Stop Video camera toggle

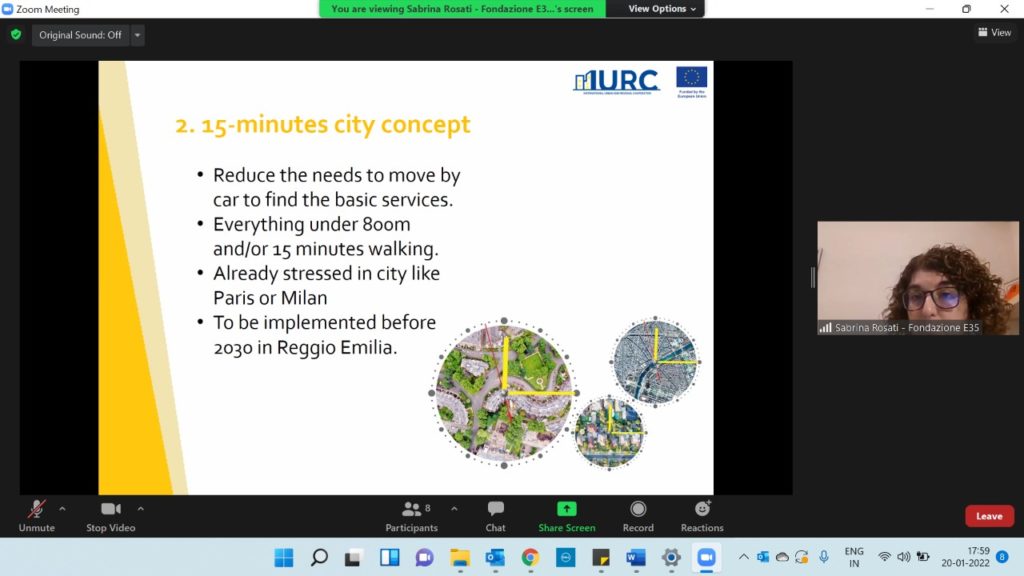click(110, 515)
